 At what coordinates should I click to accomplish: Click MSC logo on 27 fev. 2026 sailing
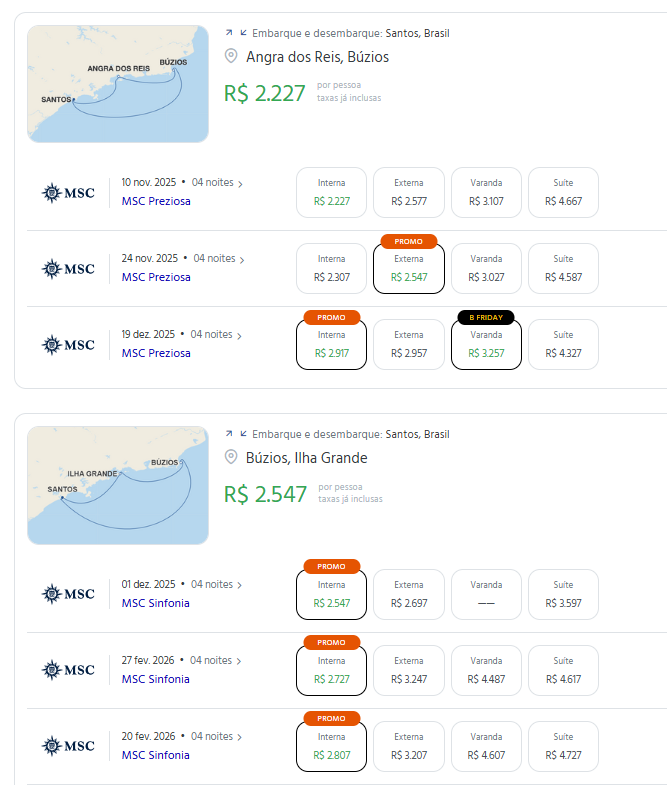pos(69,670)
